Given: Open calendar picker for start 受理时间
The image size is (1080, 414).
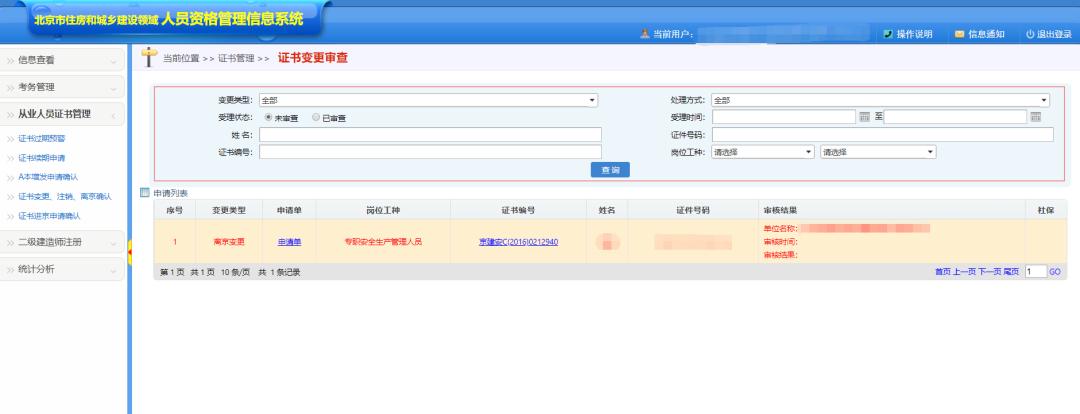Looking at the screenshot, I should tap(865, 117).
